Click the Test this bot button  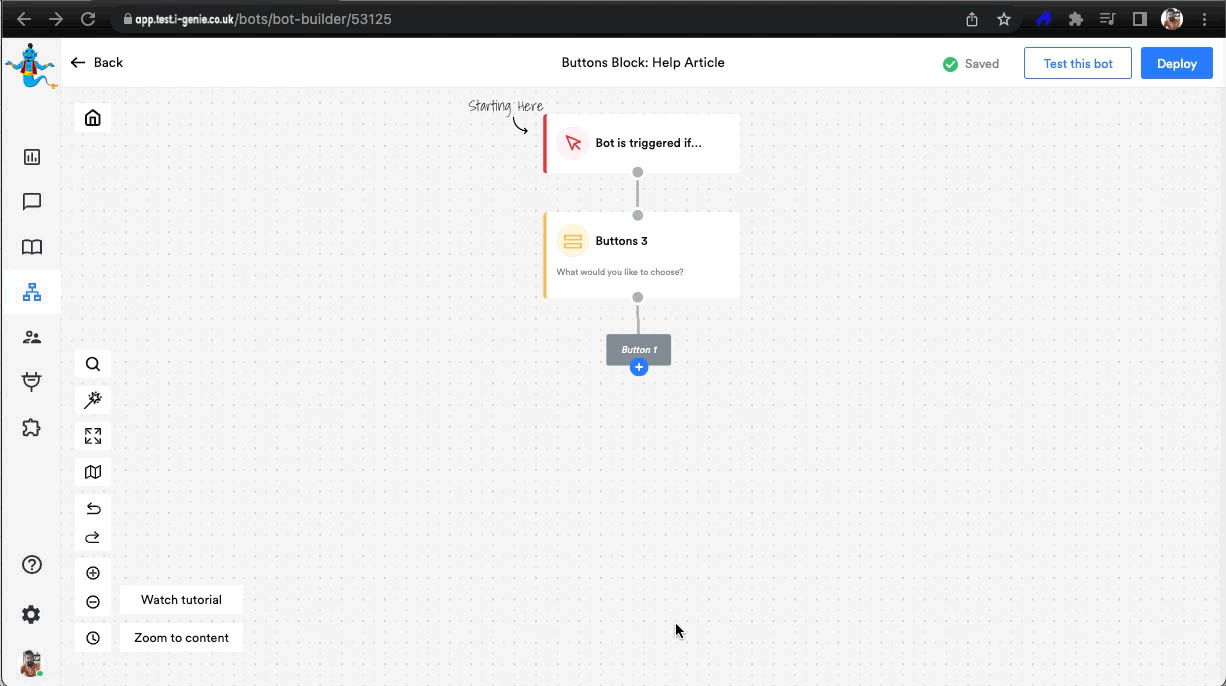[x=1077, y=63]
